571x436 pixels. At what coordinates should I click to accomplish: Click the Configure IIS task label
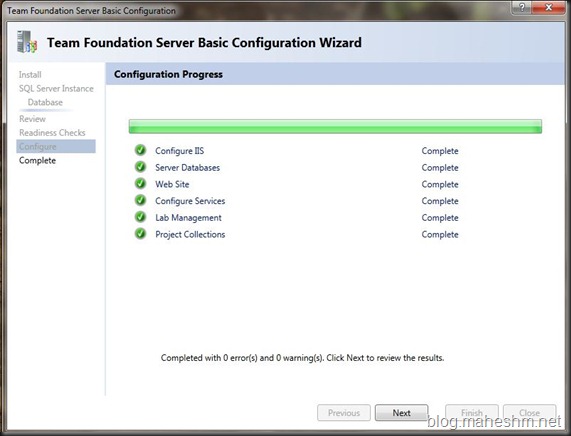[180, 151]
